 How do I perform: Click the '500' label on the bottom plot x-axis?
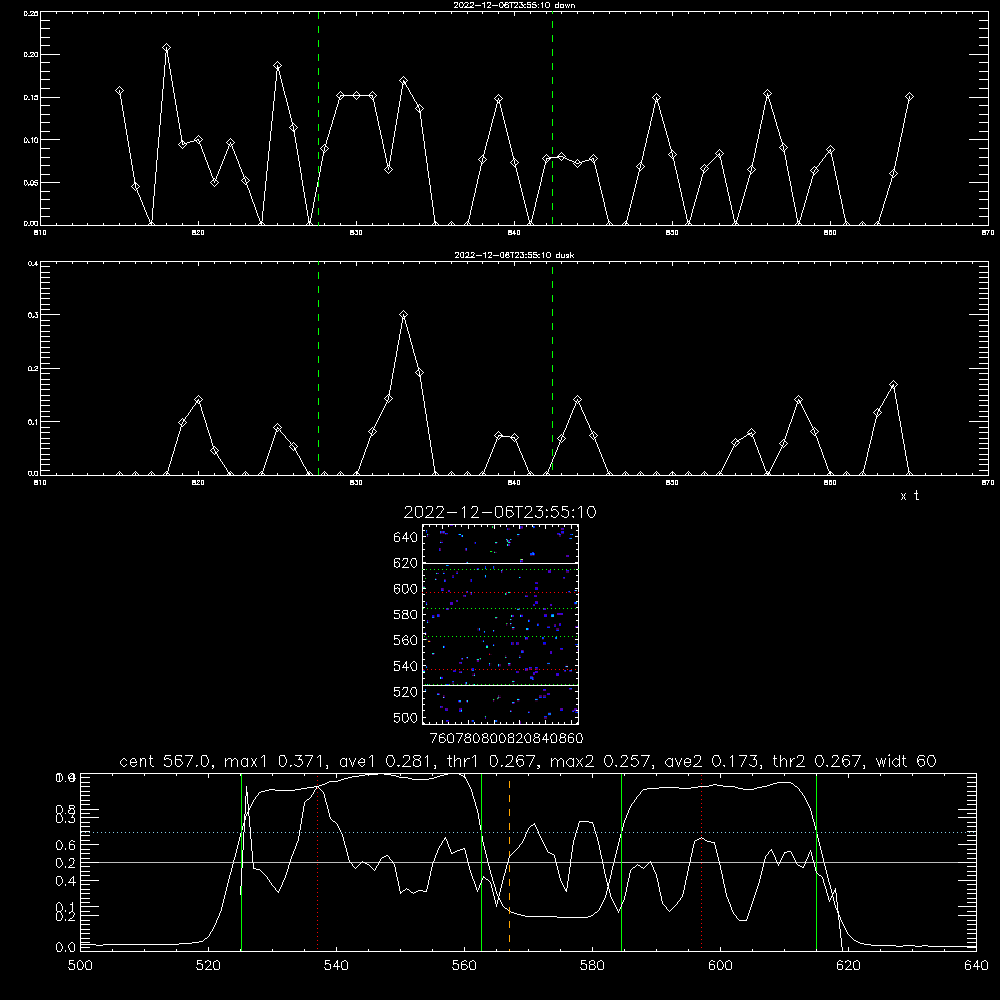tap(80, 965)
